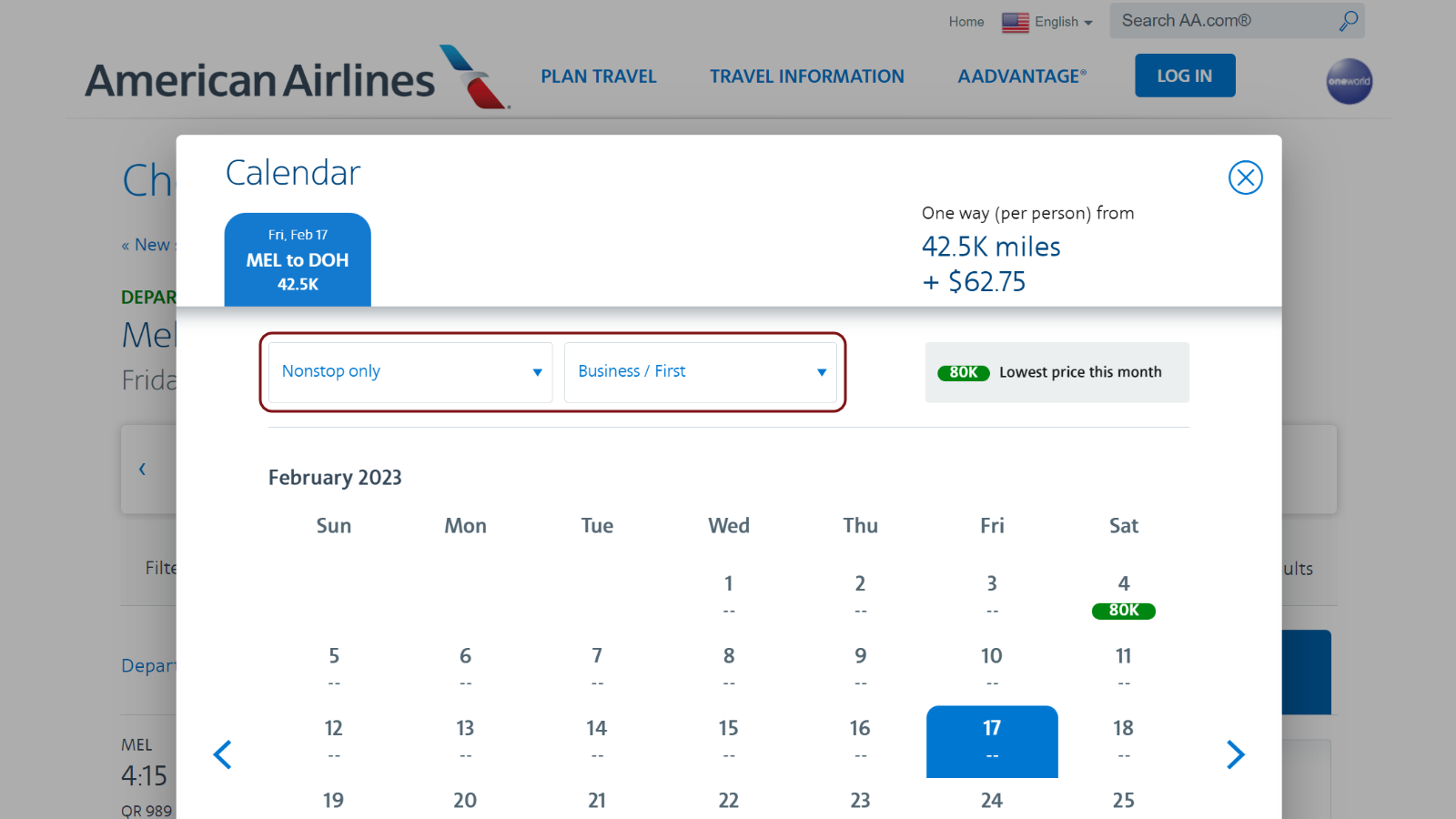This screenshot has height=819, width=1456.
Task: Open the PLAN TRAVEL menu
Action: pyautogui.click(x=599, y=76)
